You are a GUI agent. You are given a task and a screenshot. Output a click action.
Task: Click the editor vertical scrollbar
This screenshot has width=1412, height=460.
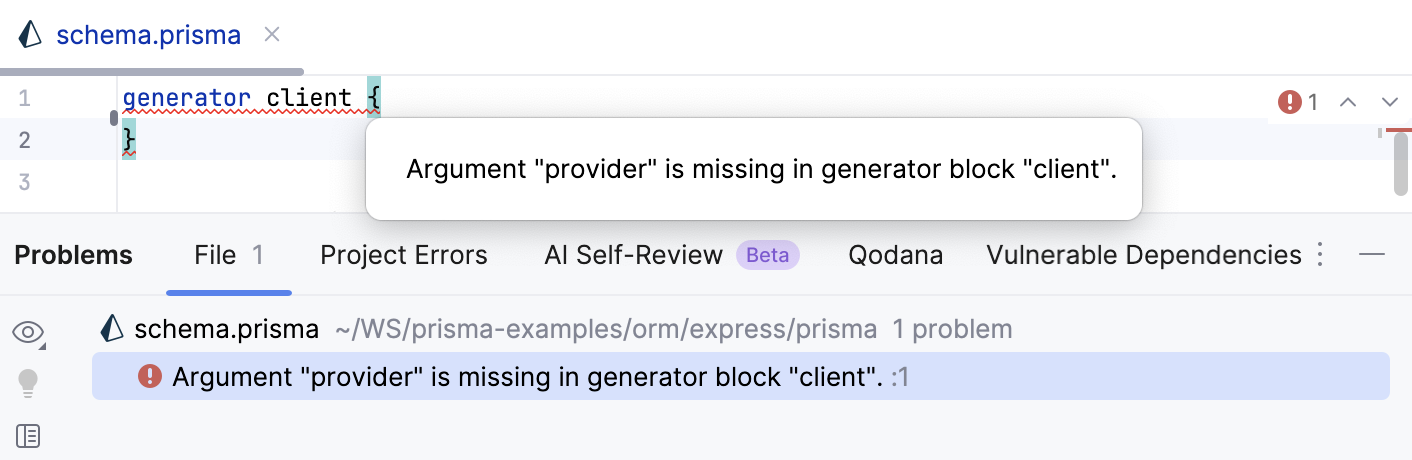pos(1401,165)
